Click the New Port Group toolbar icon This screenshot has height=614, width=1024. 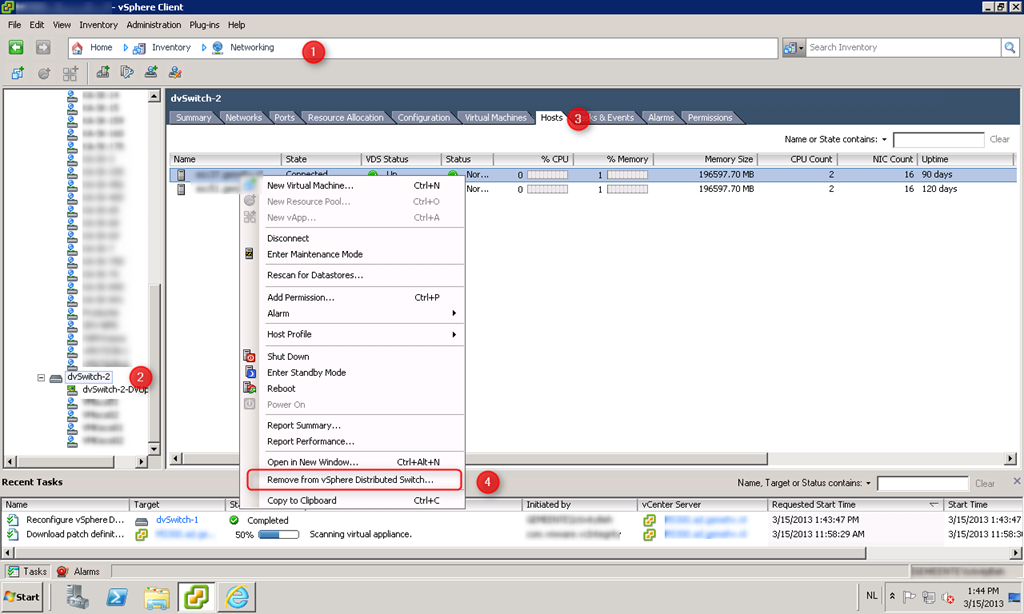click(151, 72)
